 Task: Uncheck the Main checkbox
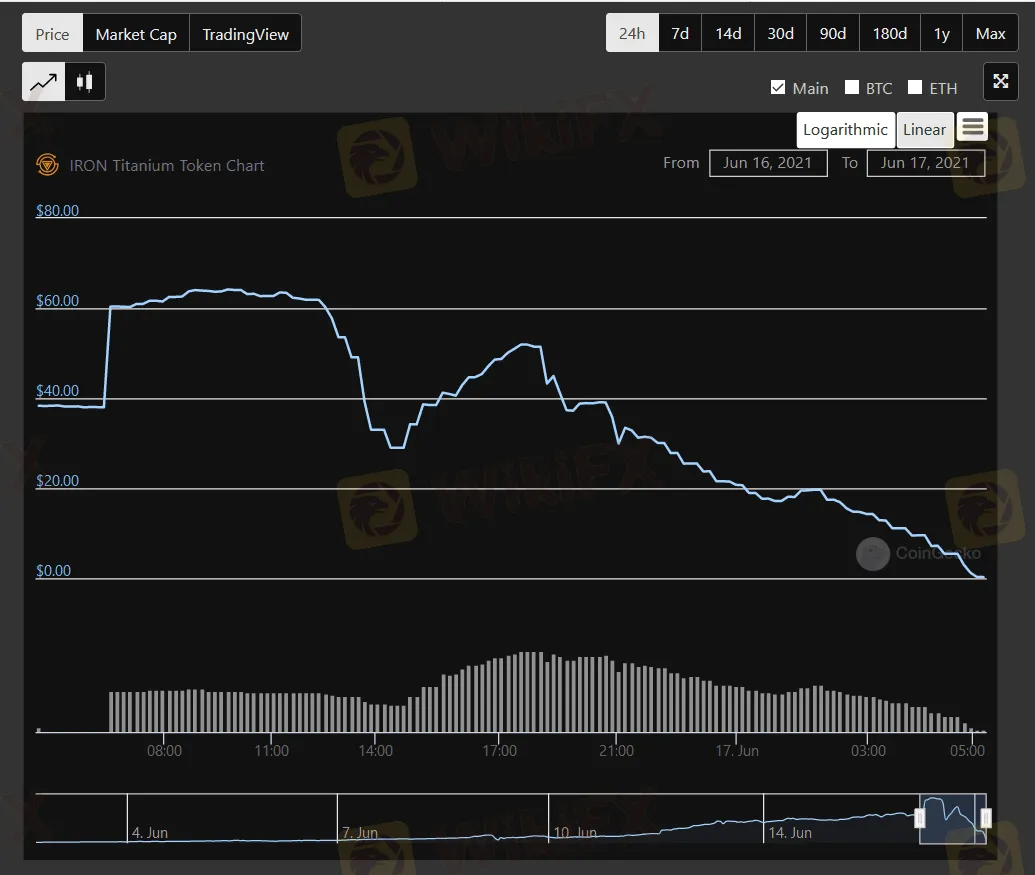click(778, 88)
